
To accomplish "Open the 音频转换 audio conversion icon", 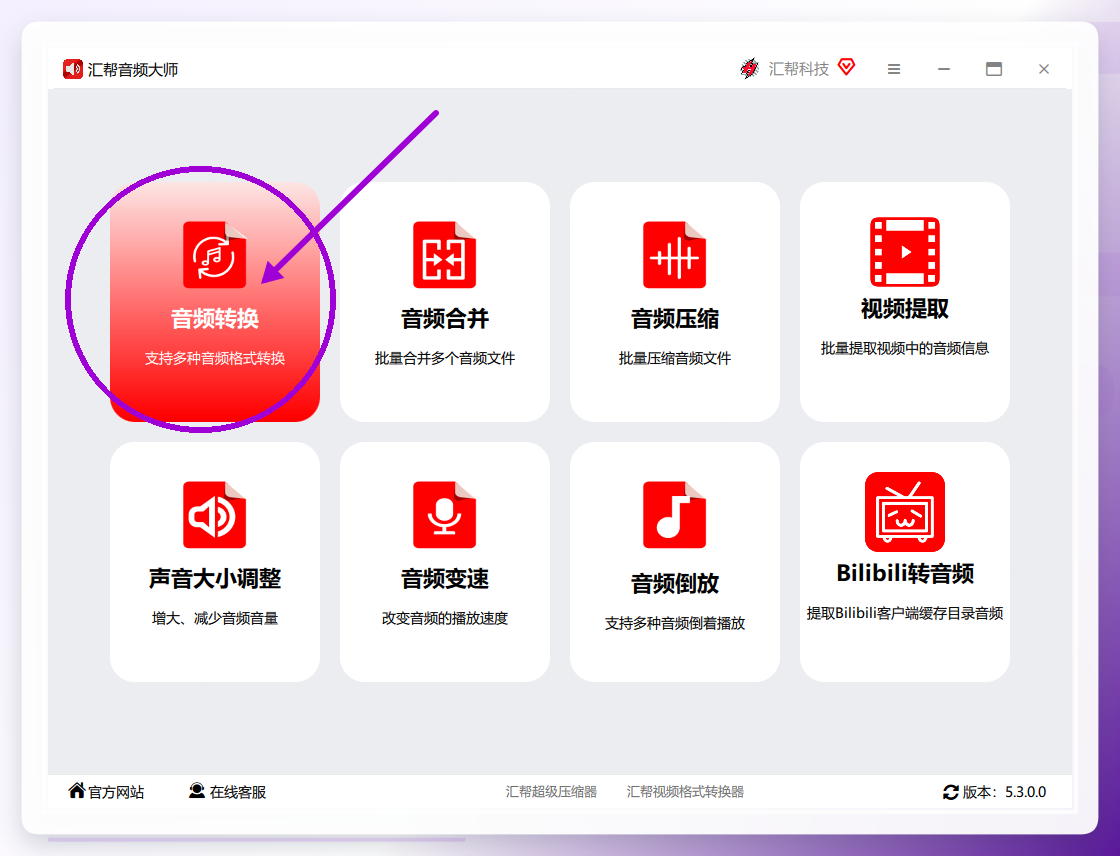I will (214, 254).
